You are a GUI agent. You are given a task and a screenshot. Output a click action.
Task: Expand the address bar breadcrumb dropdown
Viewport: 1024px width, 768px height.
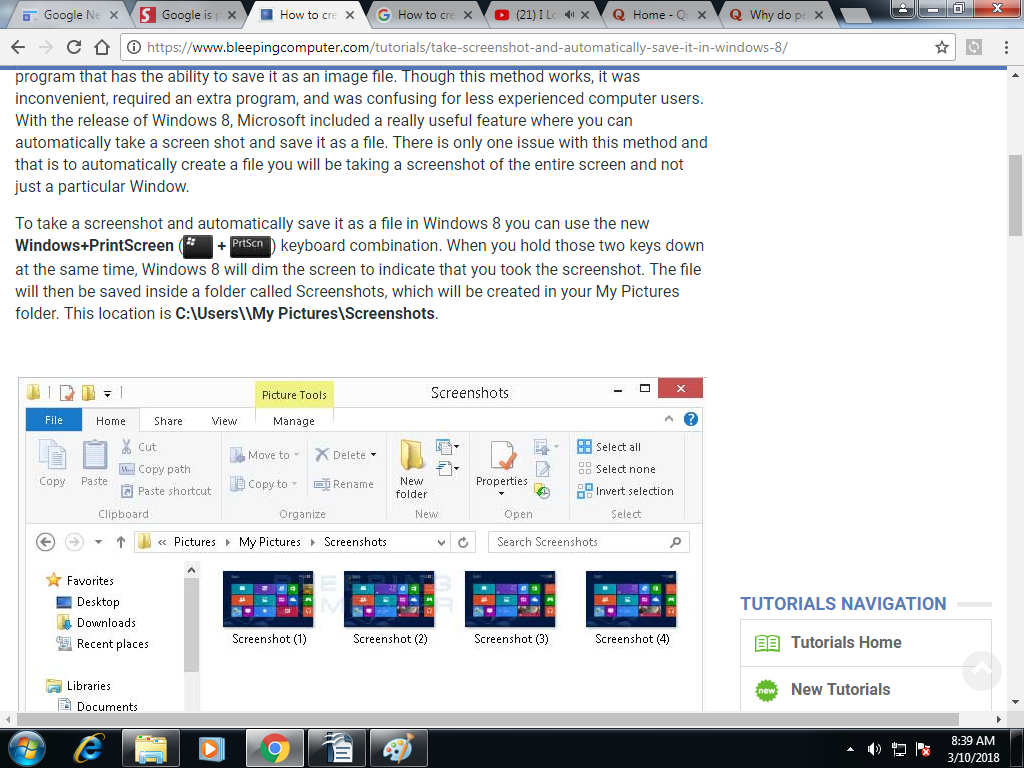point(440,541)
